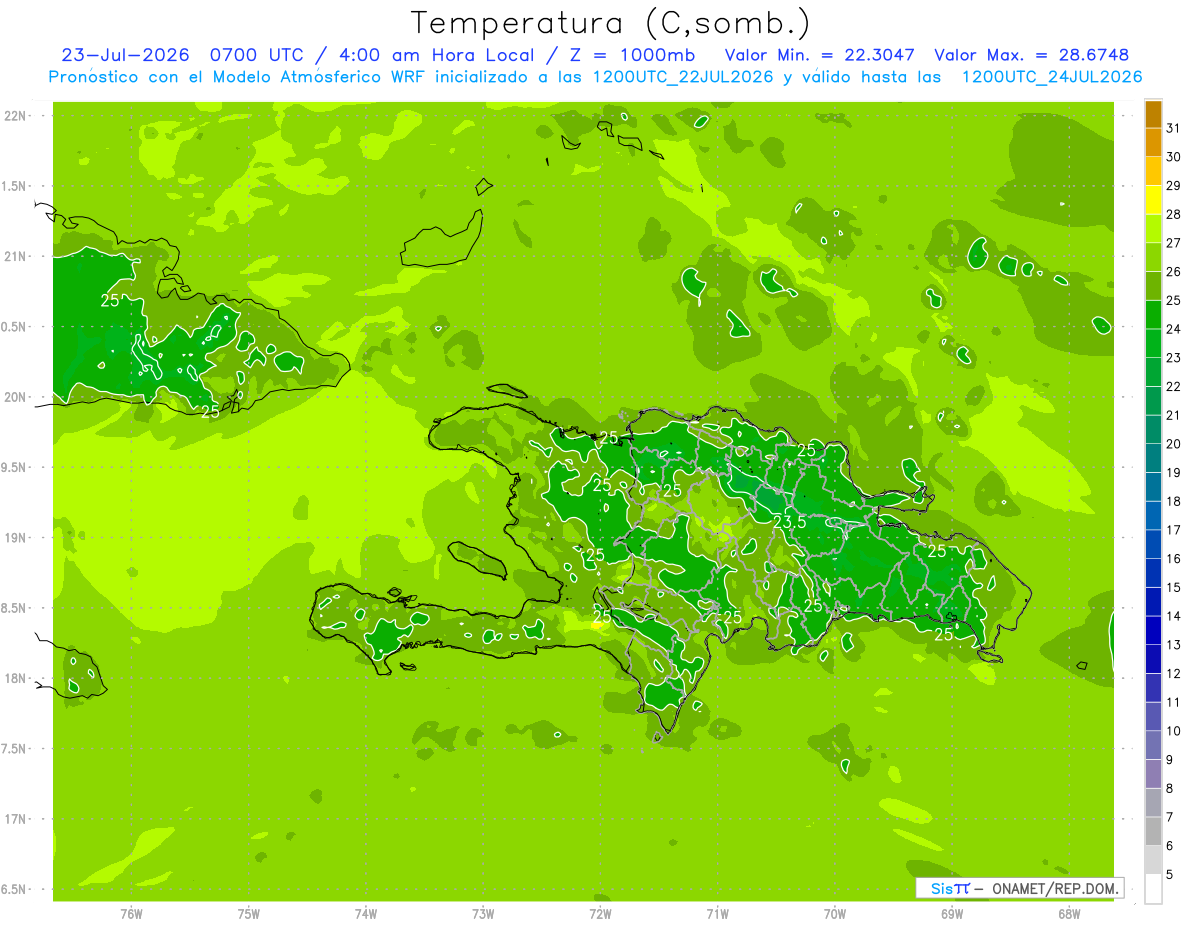
Task: Click the '21N' latitude label
Action: pyautogui.click(x=14, y=256)
